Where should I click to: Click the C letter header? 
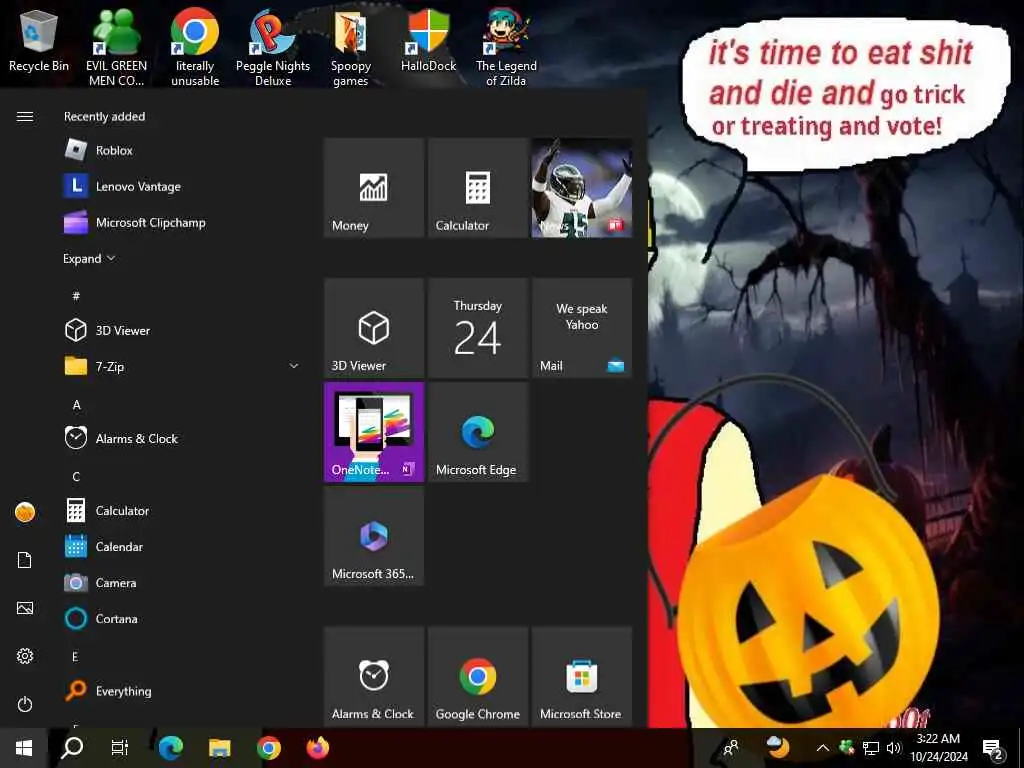76,477
